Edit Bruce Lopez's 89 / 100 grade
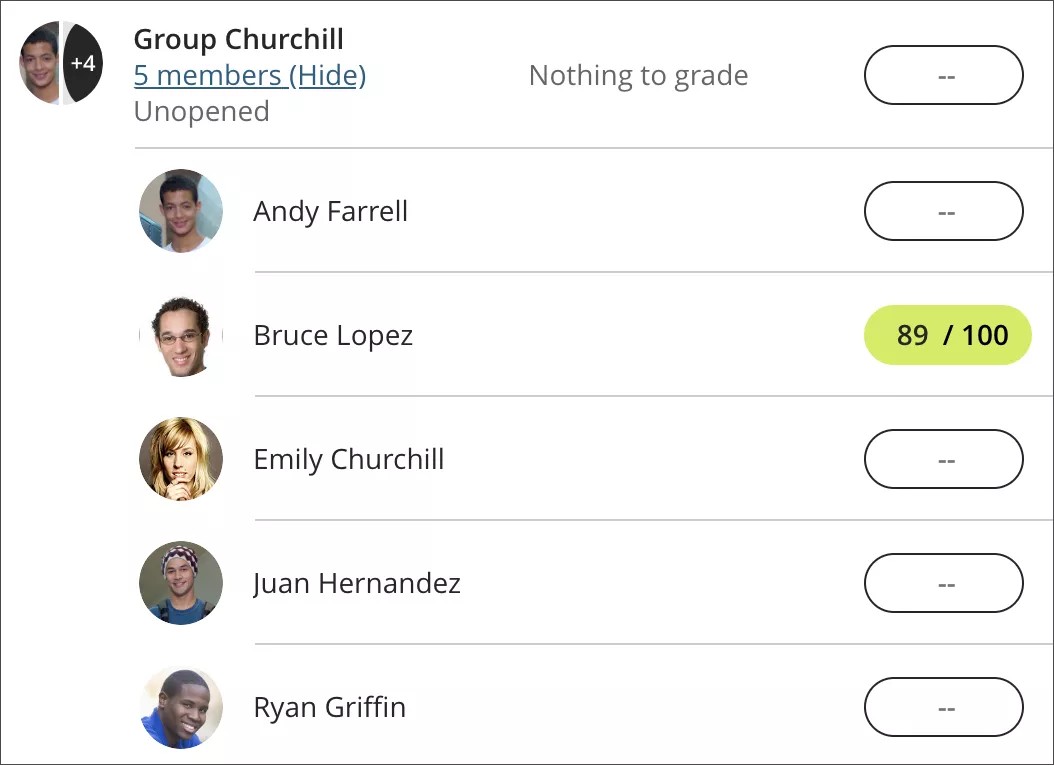The width and height of the screenshot is (1054, 765). click(946, 335)
